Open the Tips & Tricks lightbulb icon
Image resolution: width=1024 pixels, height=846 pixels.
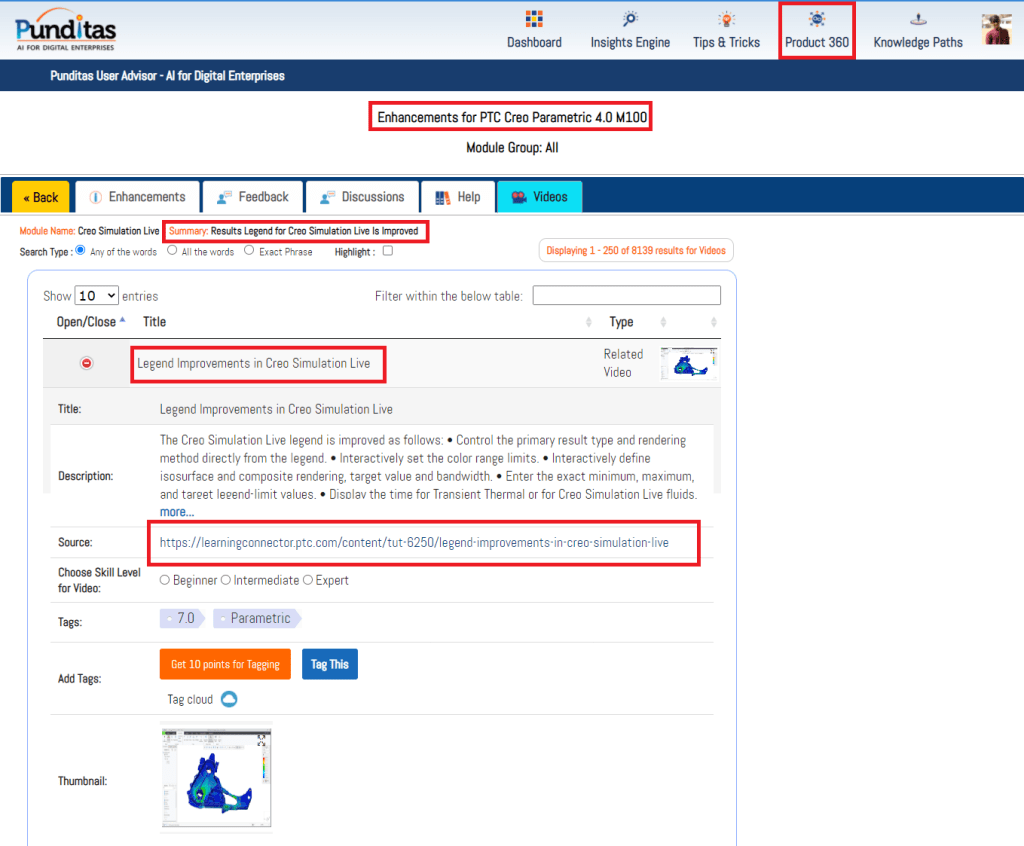(726, 19)
